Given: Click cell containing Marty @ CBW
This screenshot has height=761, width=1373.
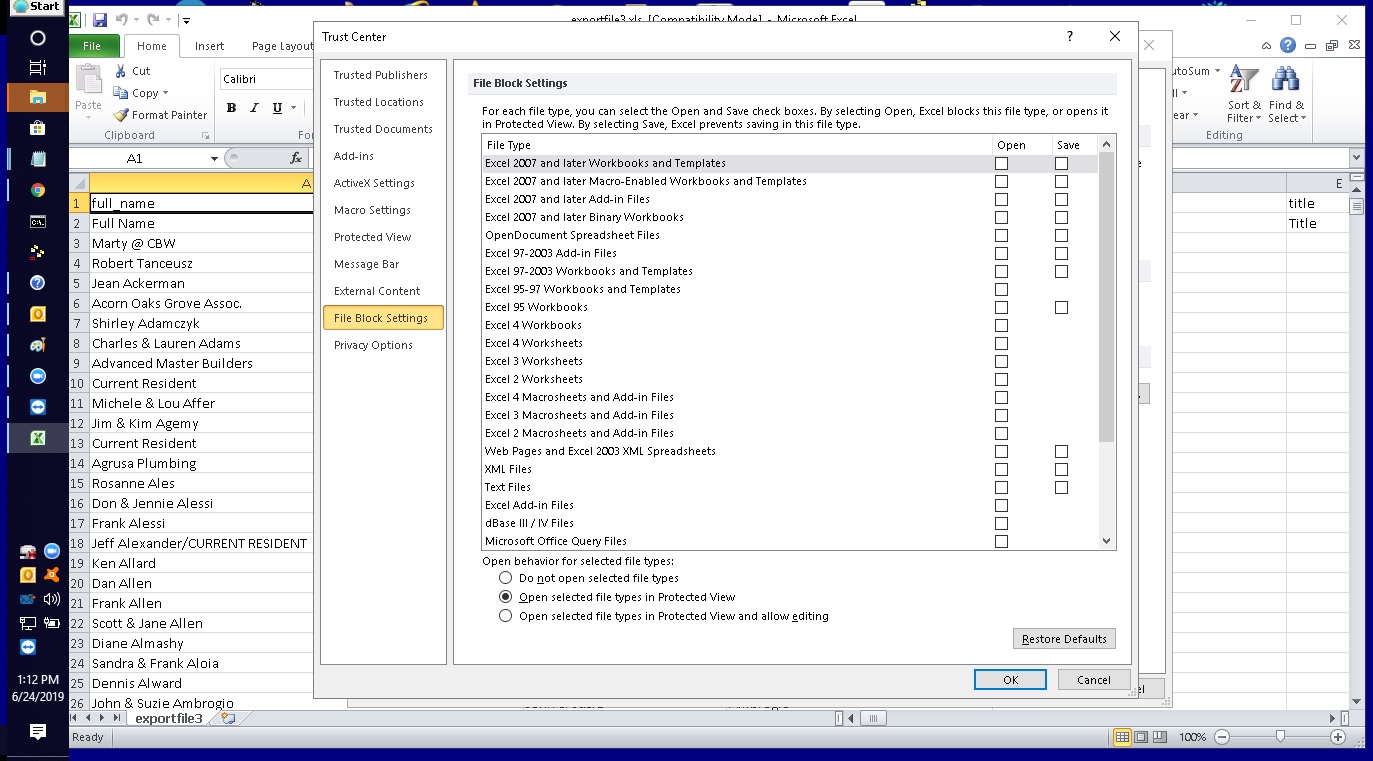Looking at the screenshot, I should (x=201, y=243).
